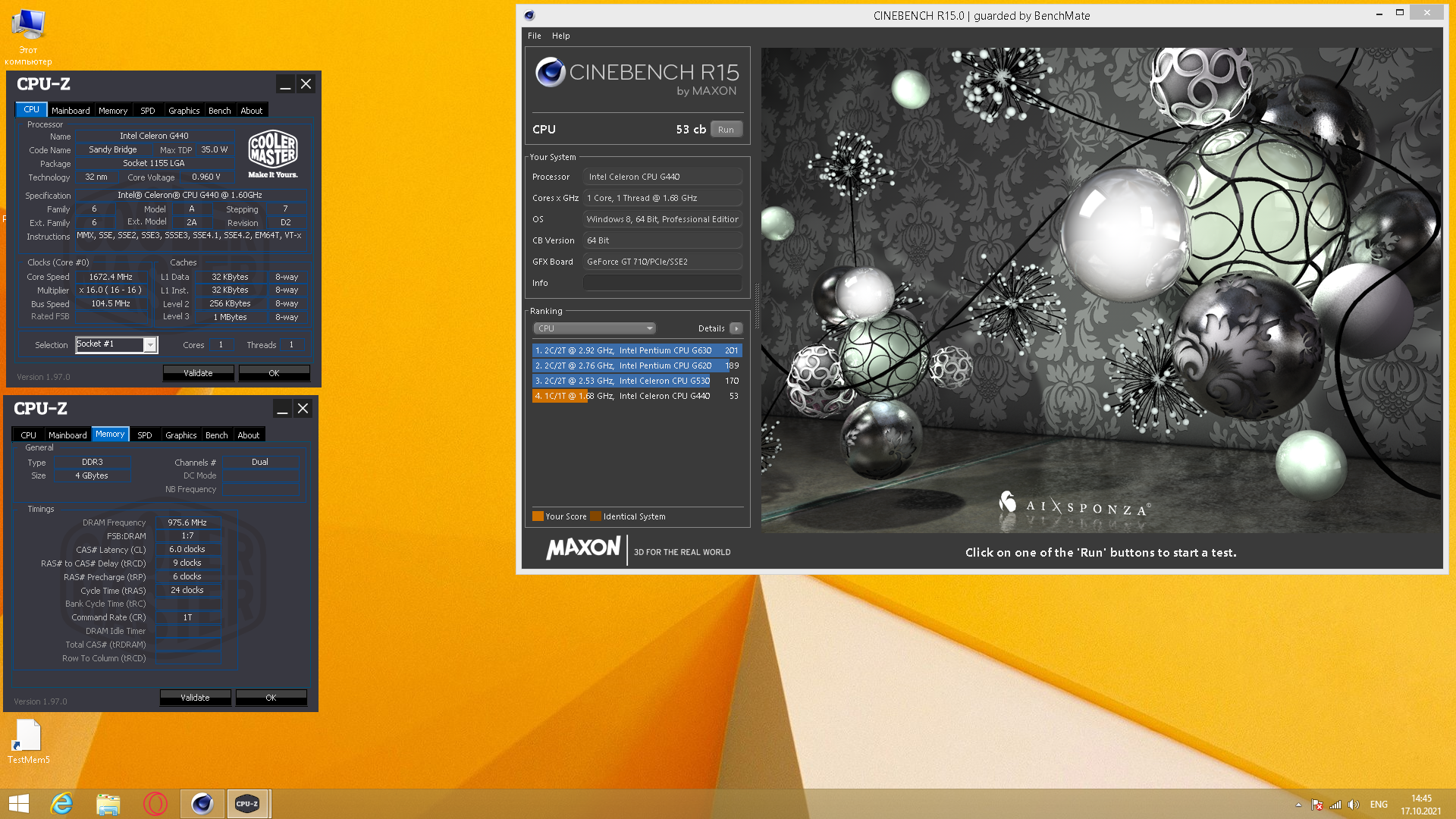Minimize the top CPU-Z window

(285, 84)
